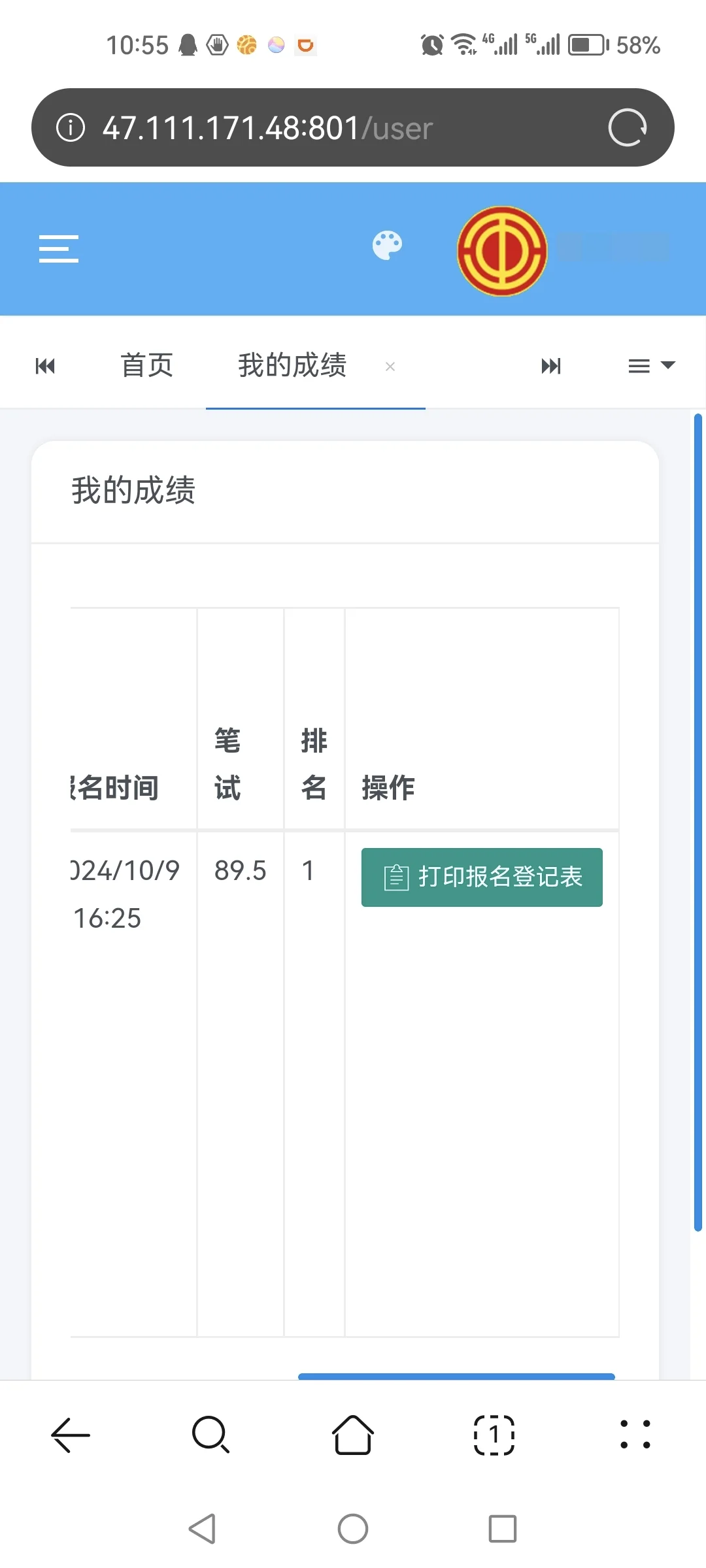
Task: Select the 我的成绩 tab
Action: tap(292, 365)
